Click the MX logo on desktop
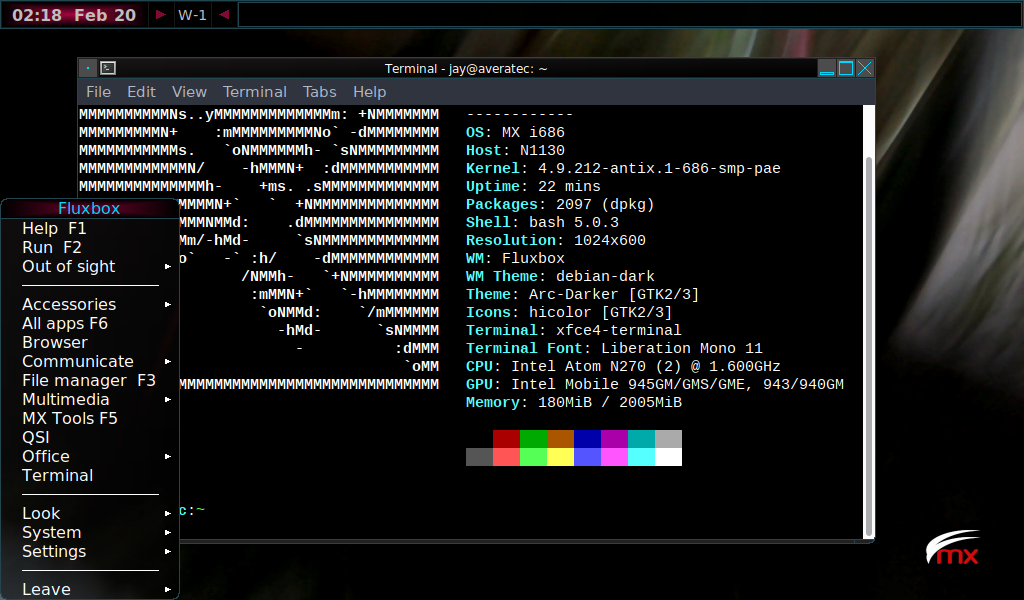The height and width of the screenshot is (600, 1024). [x=953, y=547]
